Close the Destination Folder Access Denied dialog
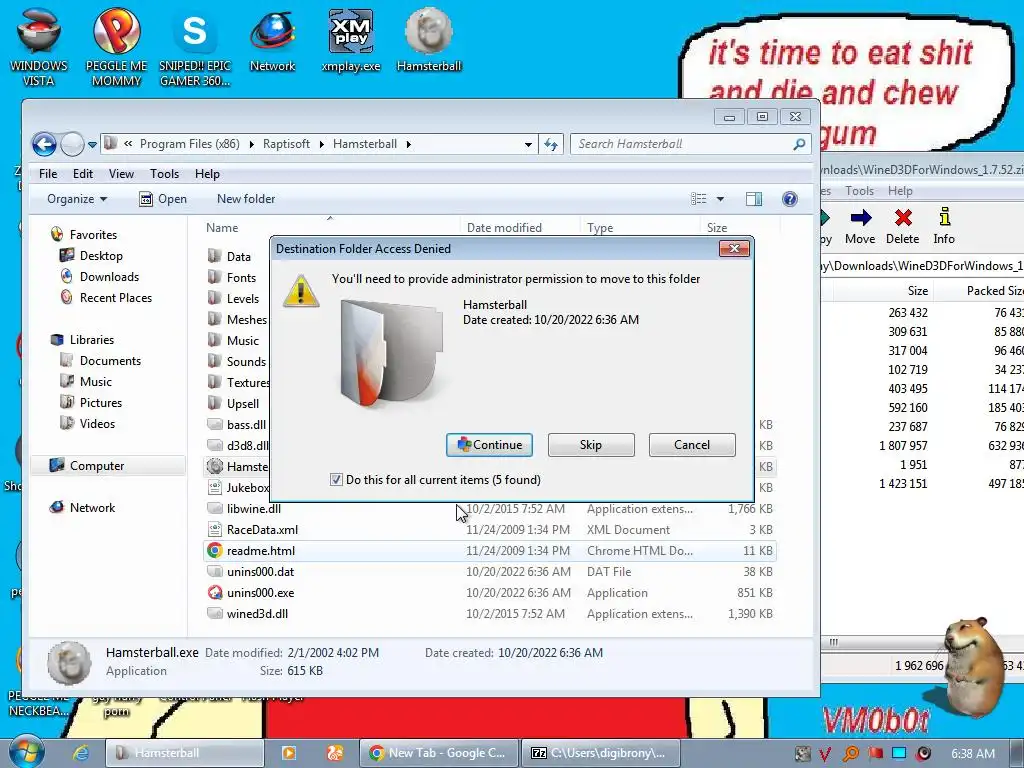 (734, 248)
